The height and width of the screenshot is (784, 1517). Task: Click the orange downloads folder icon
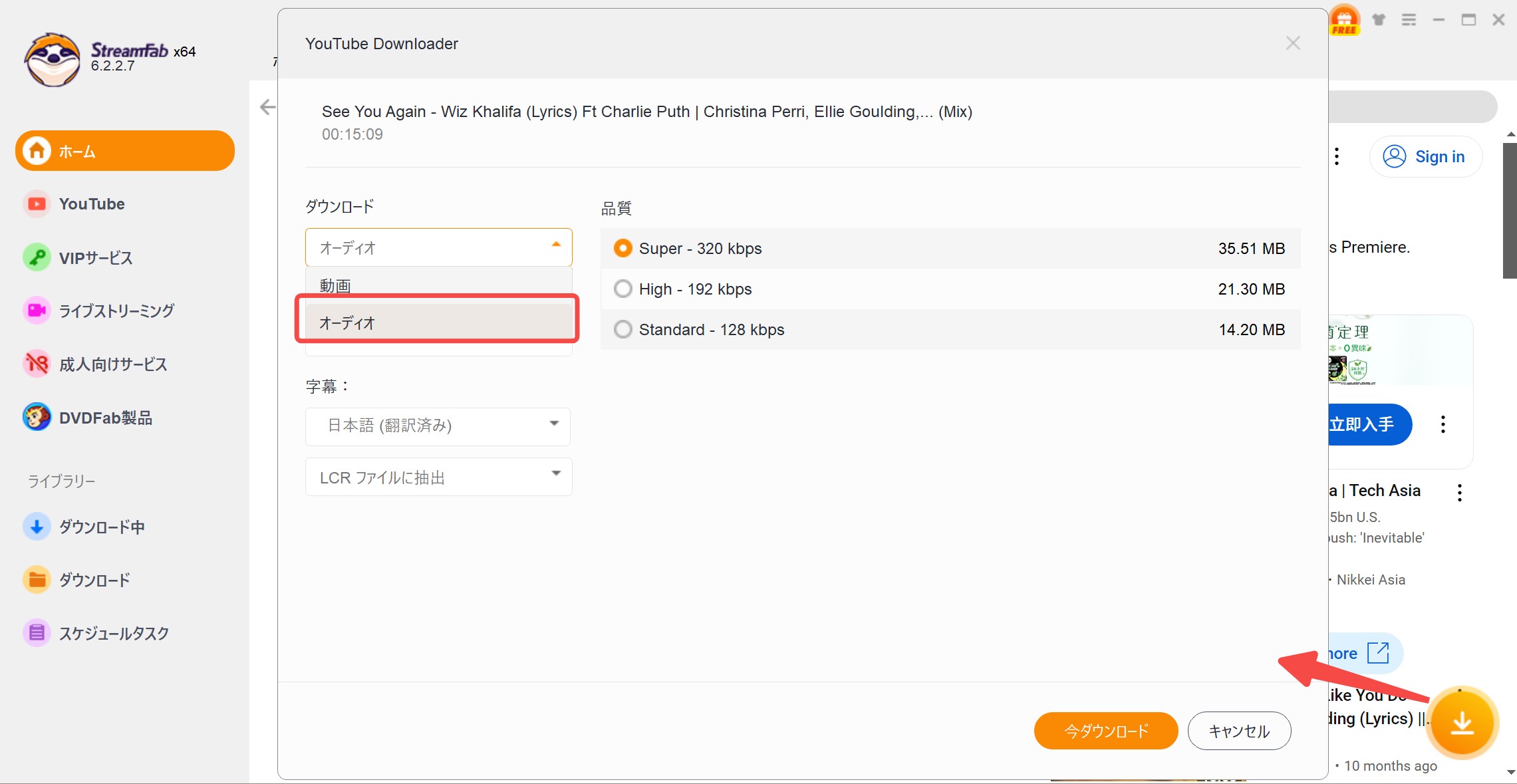pyautogui.click(x=37, y=580)
